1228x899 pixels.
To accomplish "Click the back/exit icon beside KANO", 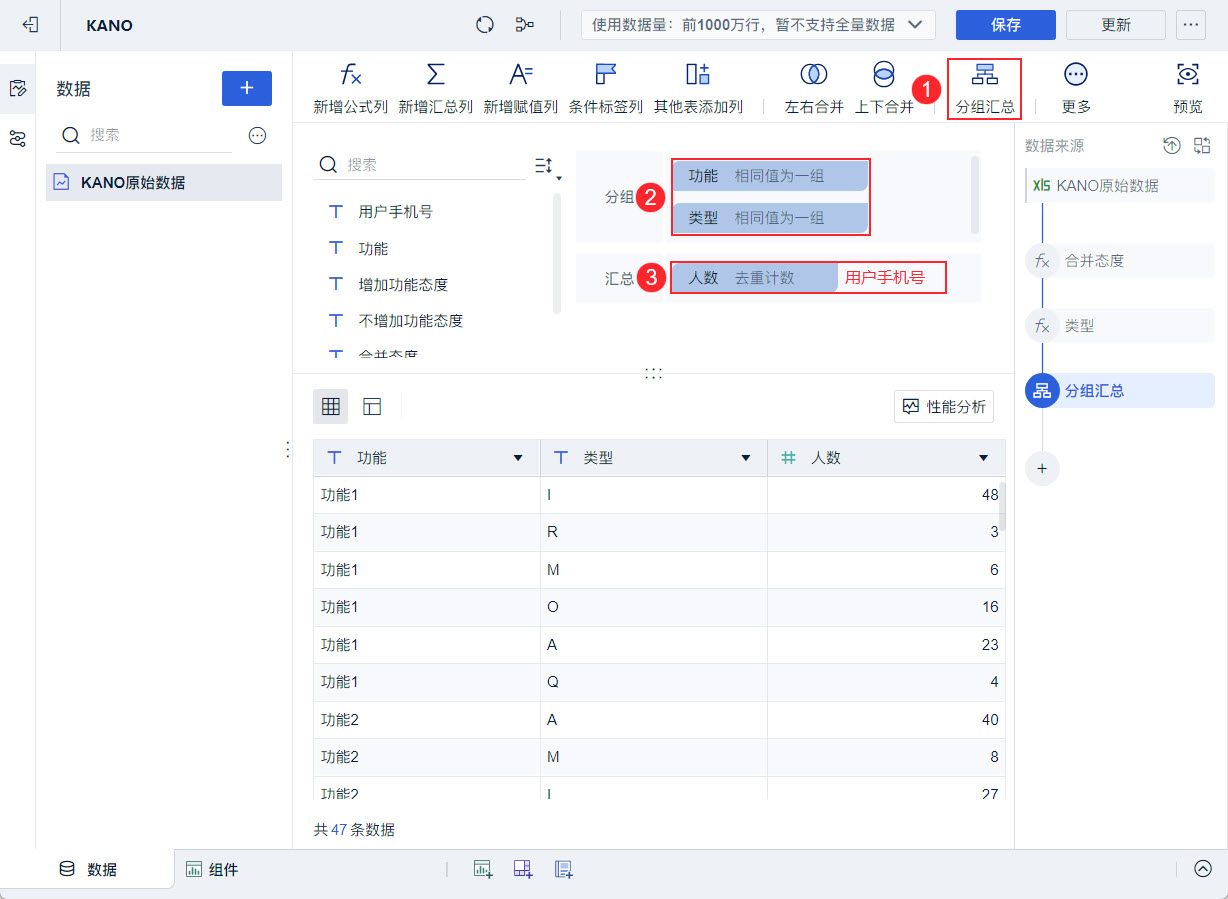I will (31, 25).
